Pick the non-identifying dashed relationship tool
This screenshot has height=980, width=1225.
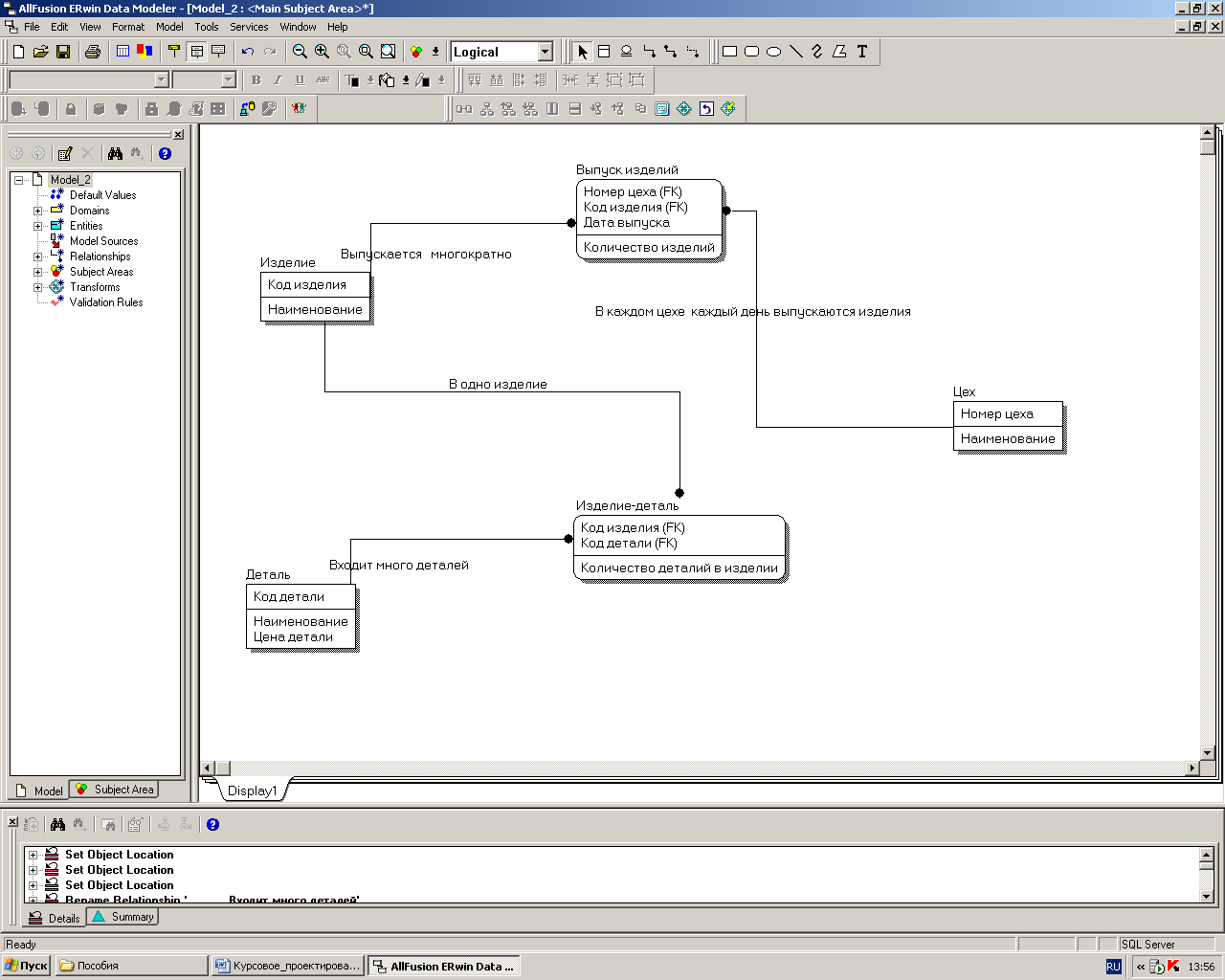pyautogui.click(x=693, y=52)
